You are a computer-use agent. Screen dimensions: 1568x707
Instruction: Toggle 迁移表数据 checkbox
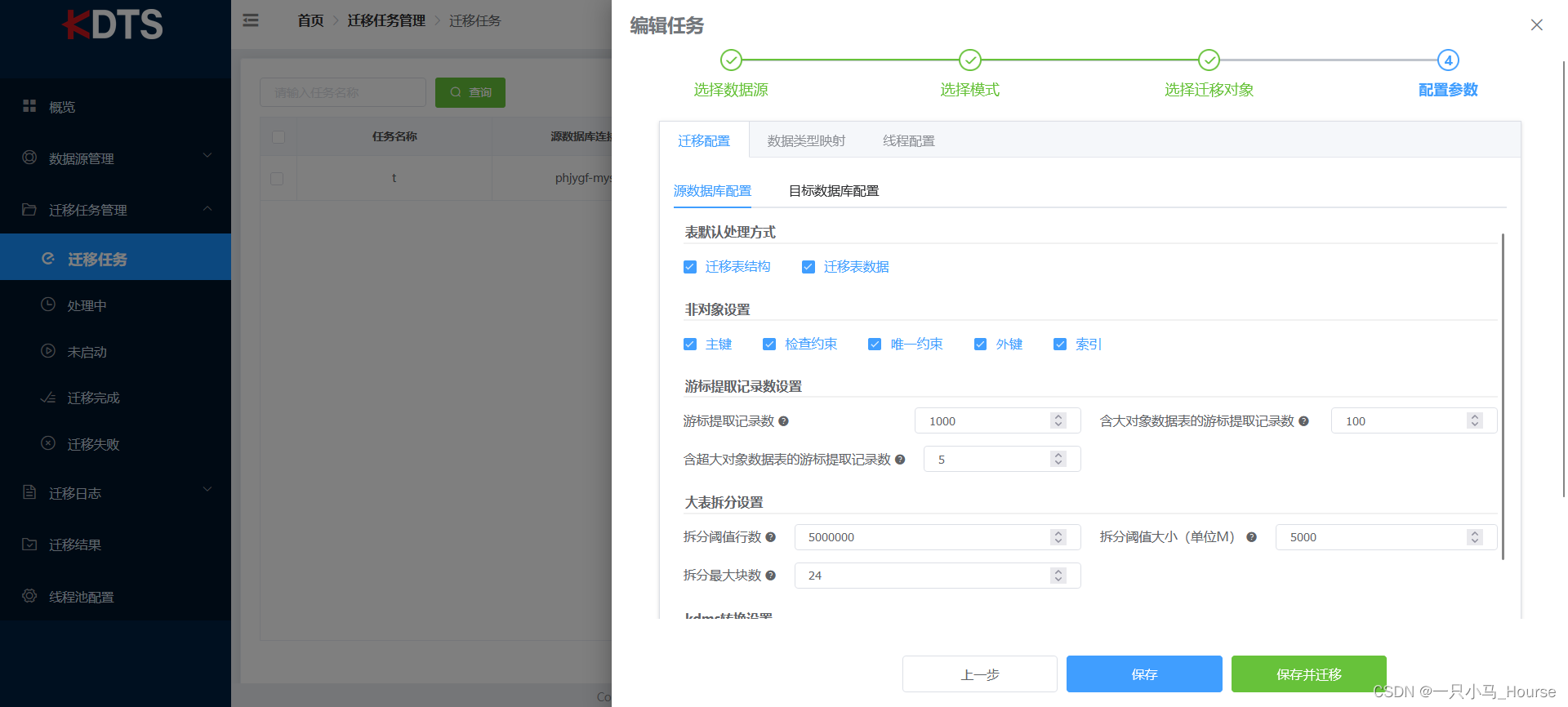[x=808, y=267]
